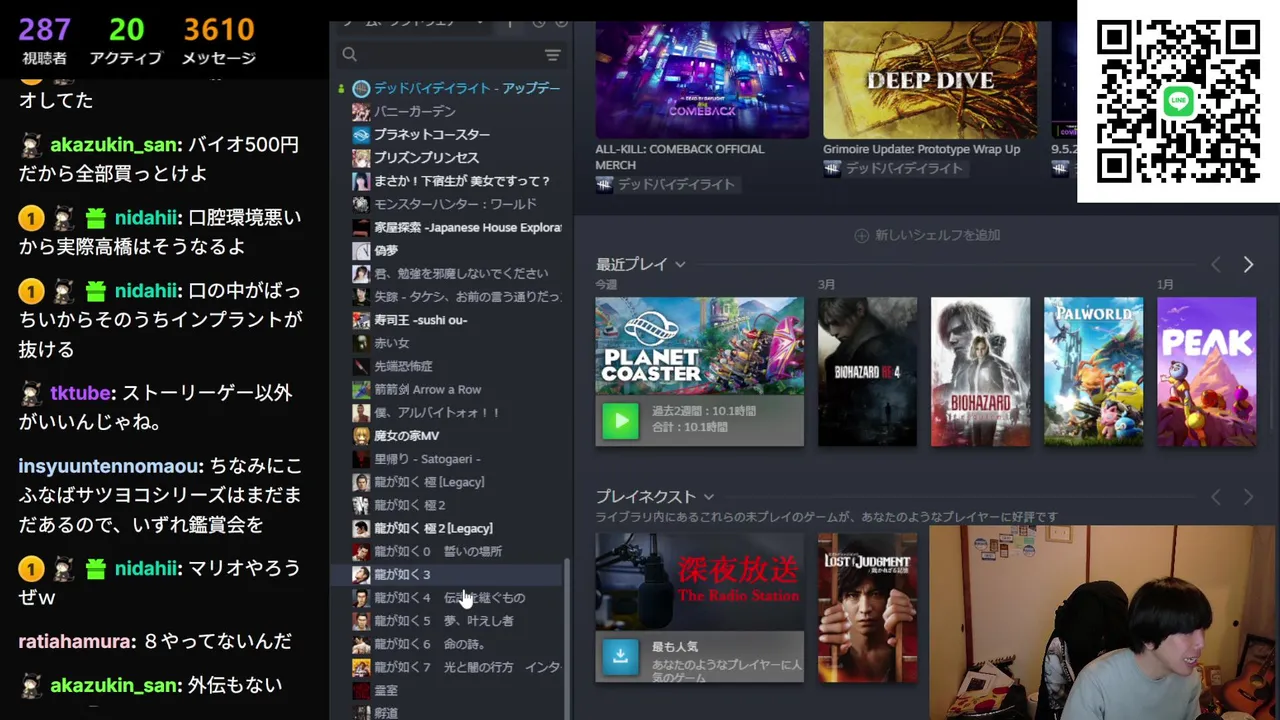Click the 20 アクティブ counter
Screen dimensions: 1280x720
126,41
